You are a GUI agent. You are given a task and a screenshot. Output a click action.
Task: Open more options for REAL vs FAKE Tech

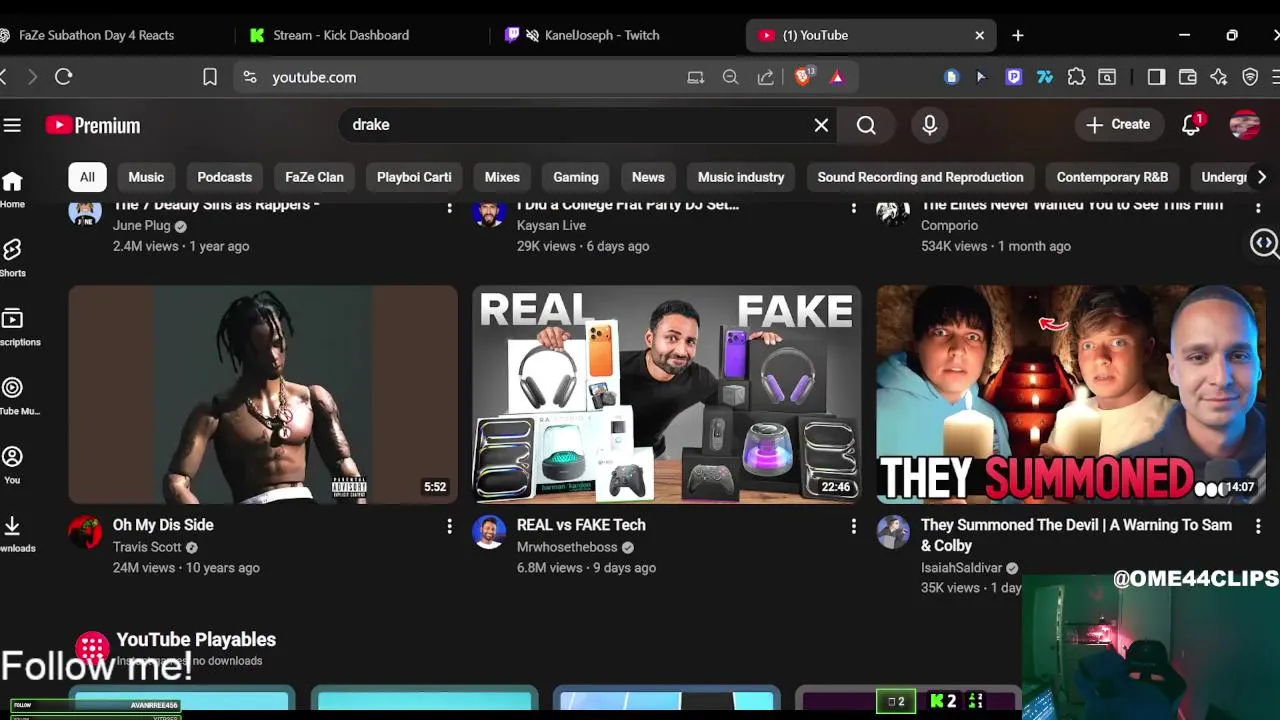(x=853, y=526)
